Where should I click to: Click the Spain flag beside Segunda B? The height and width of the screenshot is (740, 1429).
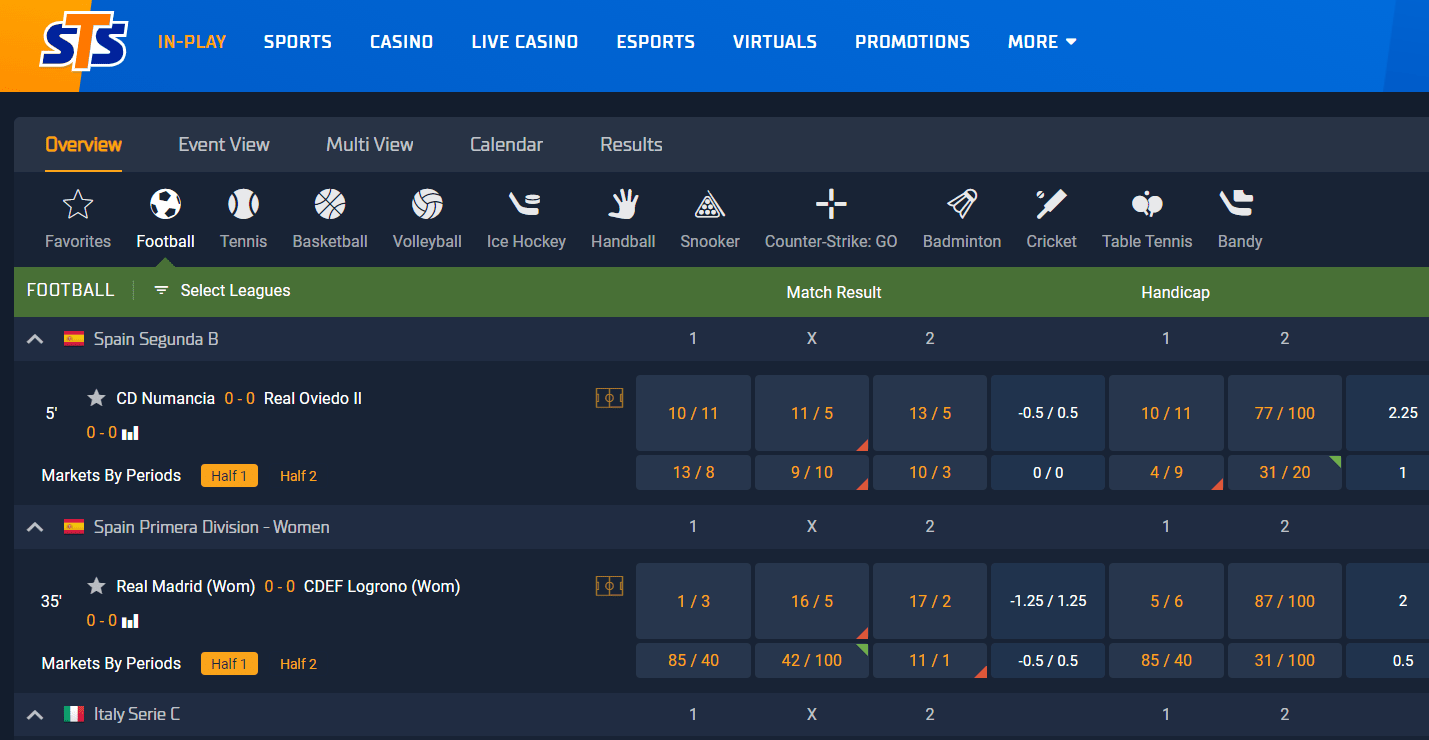point(74,339)
